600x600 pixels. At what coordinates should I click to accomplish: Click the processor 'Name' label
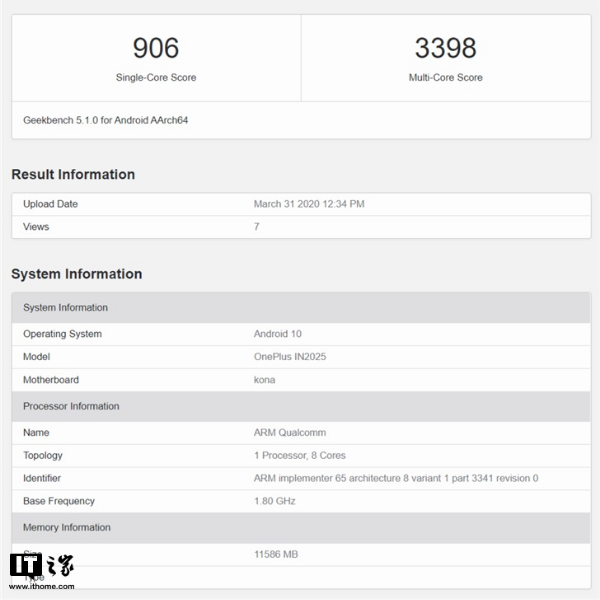coord(36,432)
